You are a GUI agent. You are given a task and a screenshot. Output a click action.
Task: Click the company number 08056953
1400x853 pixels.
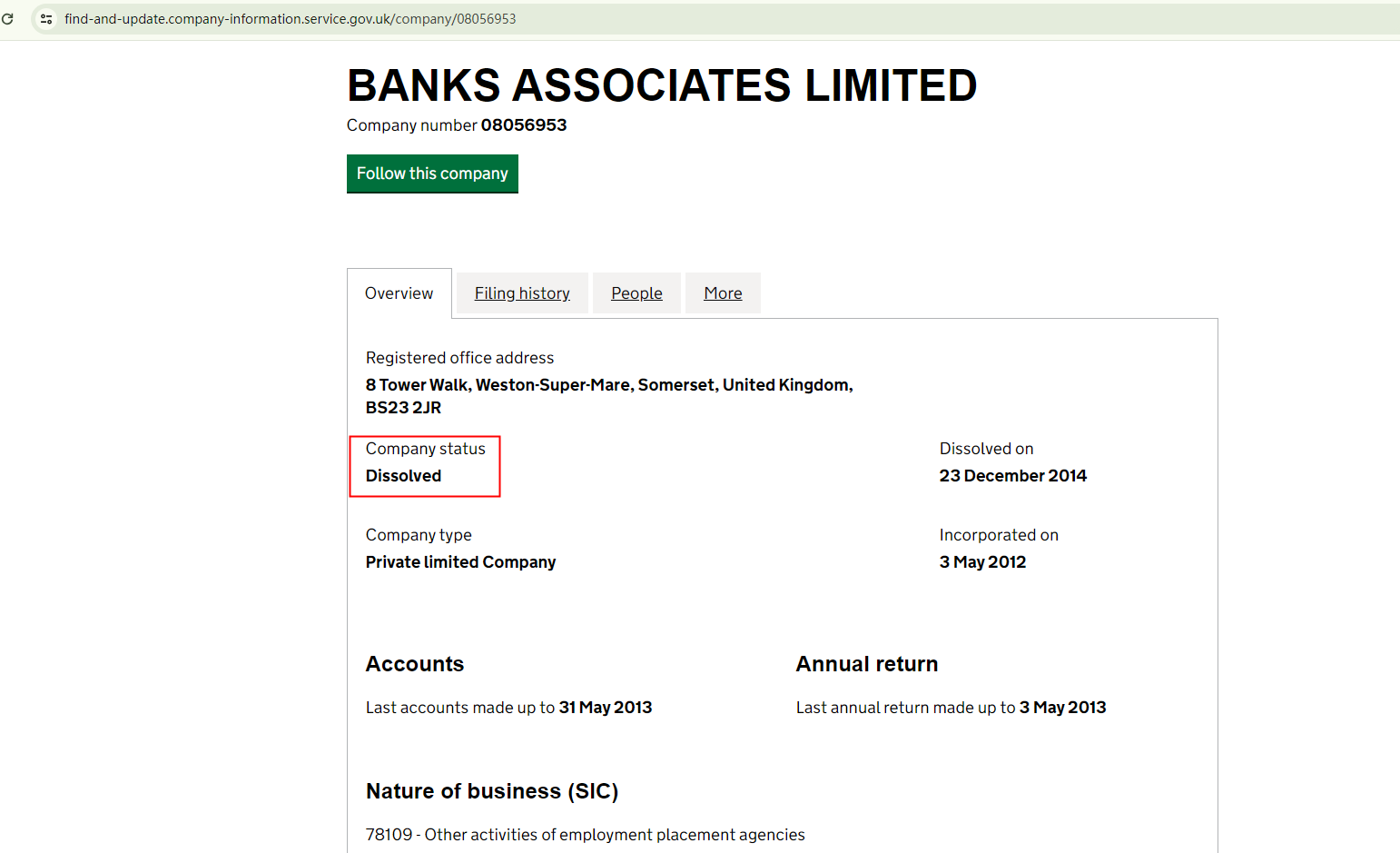(523, 125)
